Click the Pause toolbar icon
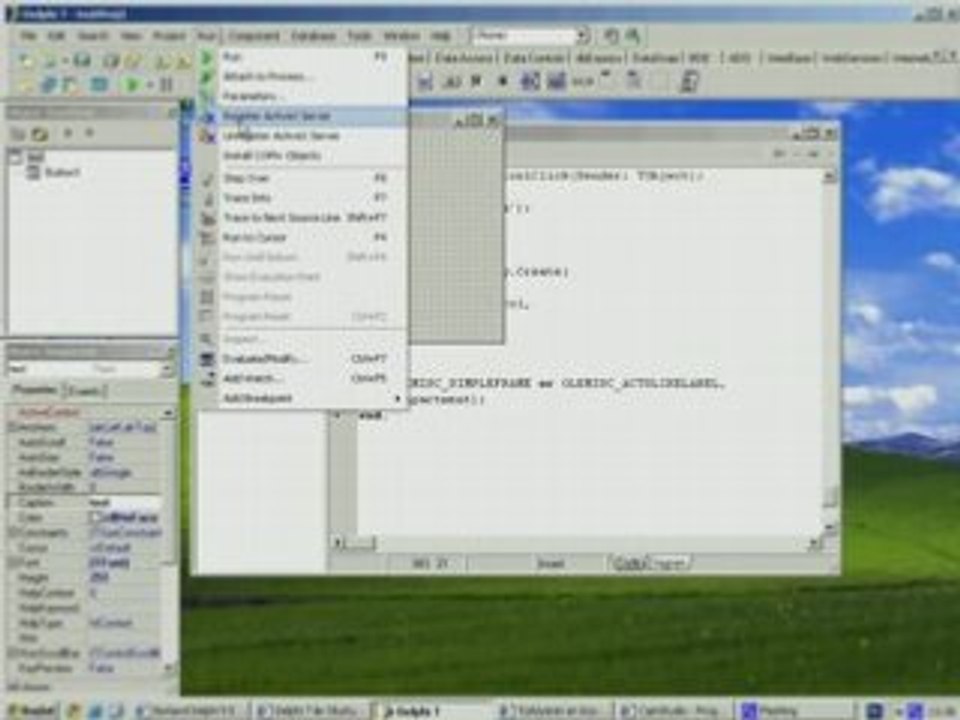The height and width of the screenshot is (720, 960). [x=166, y=84]
